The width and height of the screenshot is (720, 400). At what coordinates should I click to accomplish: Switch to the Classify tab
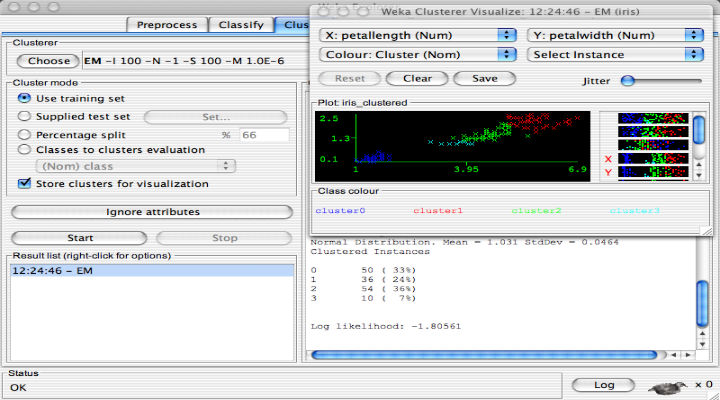(x=241, y=25)
